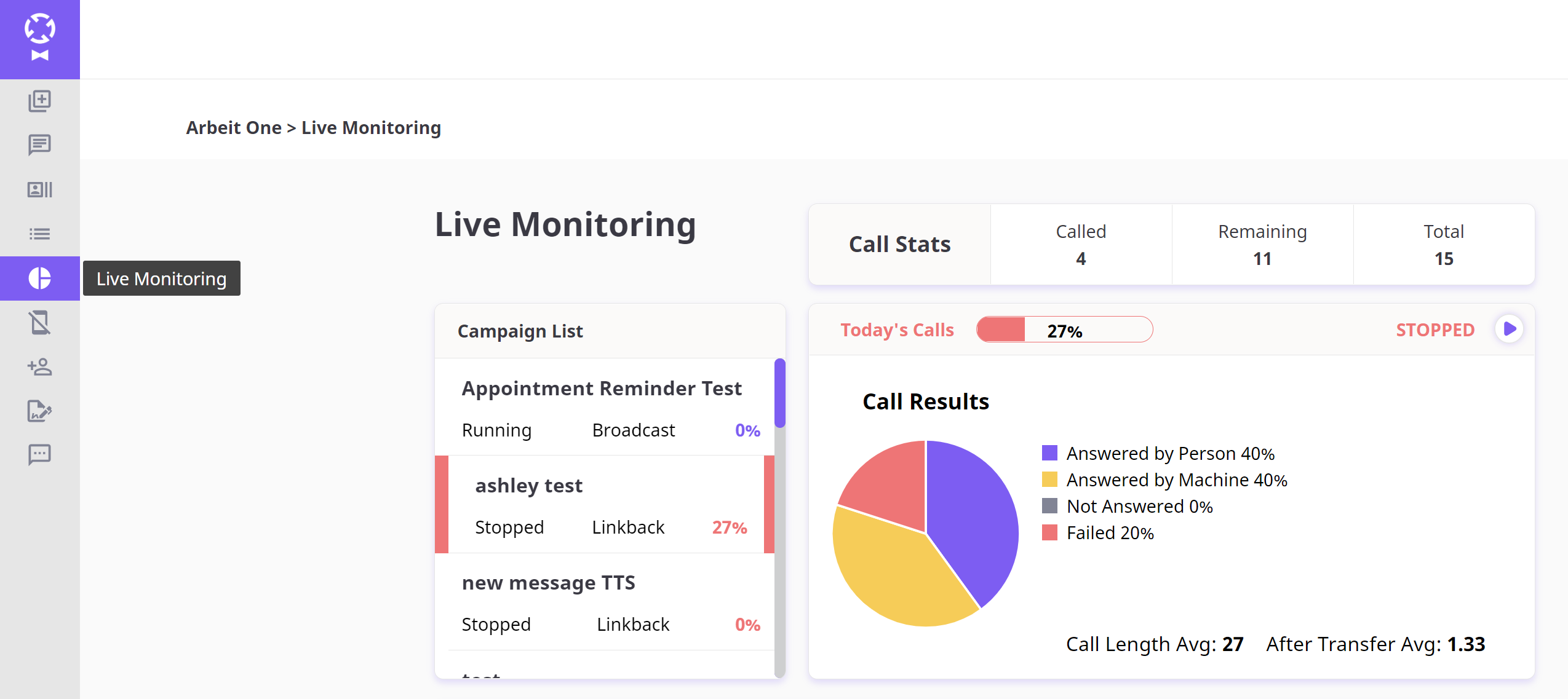Click the Live Monitoring breadcrumb
Viewport: 1568px width, 699px height.
pos(371,128)
